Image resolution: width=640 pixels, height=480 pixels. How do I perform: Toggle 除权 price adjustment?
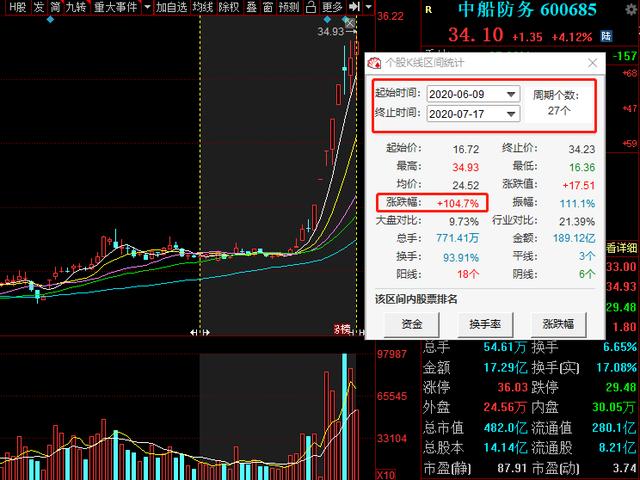pyautogui.click(x=229, y=7)
